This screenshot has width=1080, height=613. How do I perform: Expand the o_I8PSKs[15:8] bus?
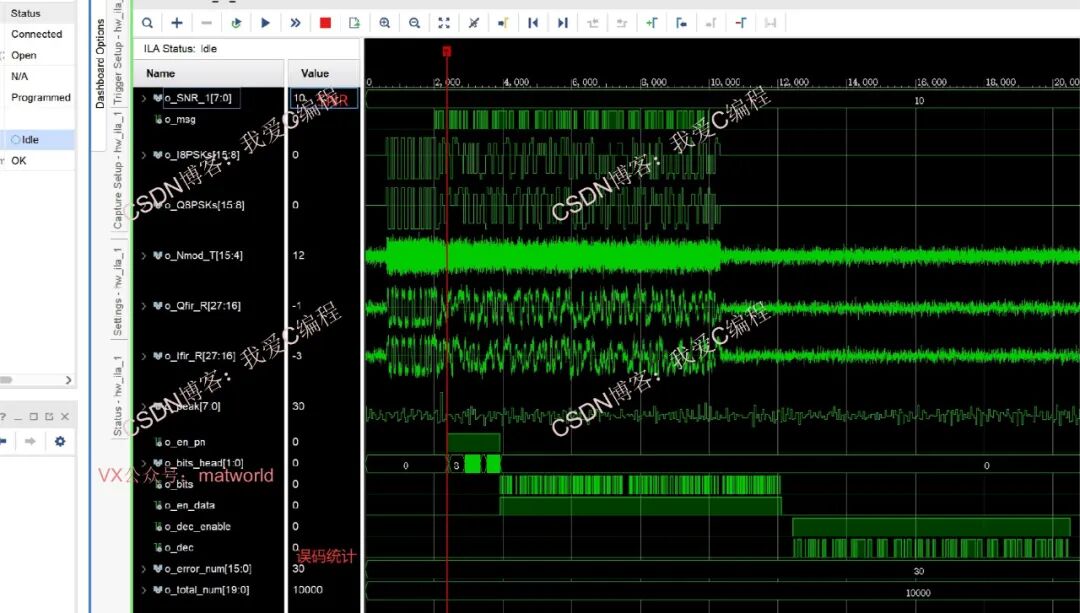[144, 155]
